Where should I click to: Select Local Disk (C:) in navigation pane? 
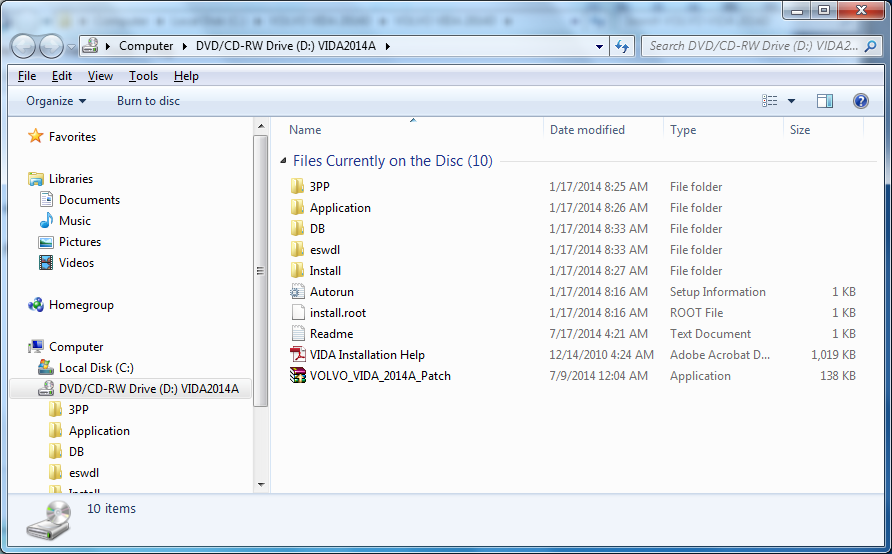click(96, 368)
